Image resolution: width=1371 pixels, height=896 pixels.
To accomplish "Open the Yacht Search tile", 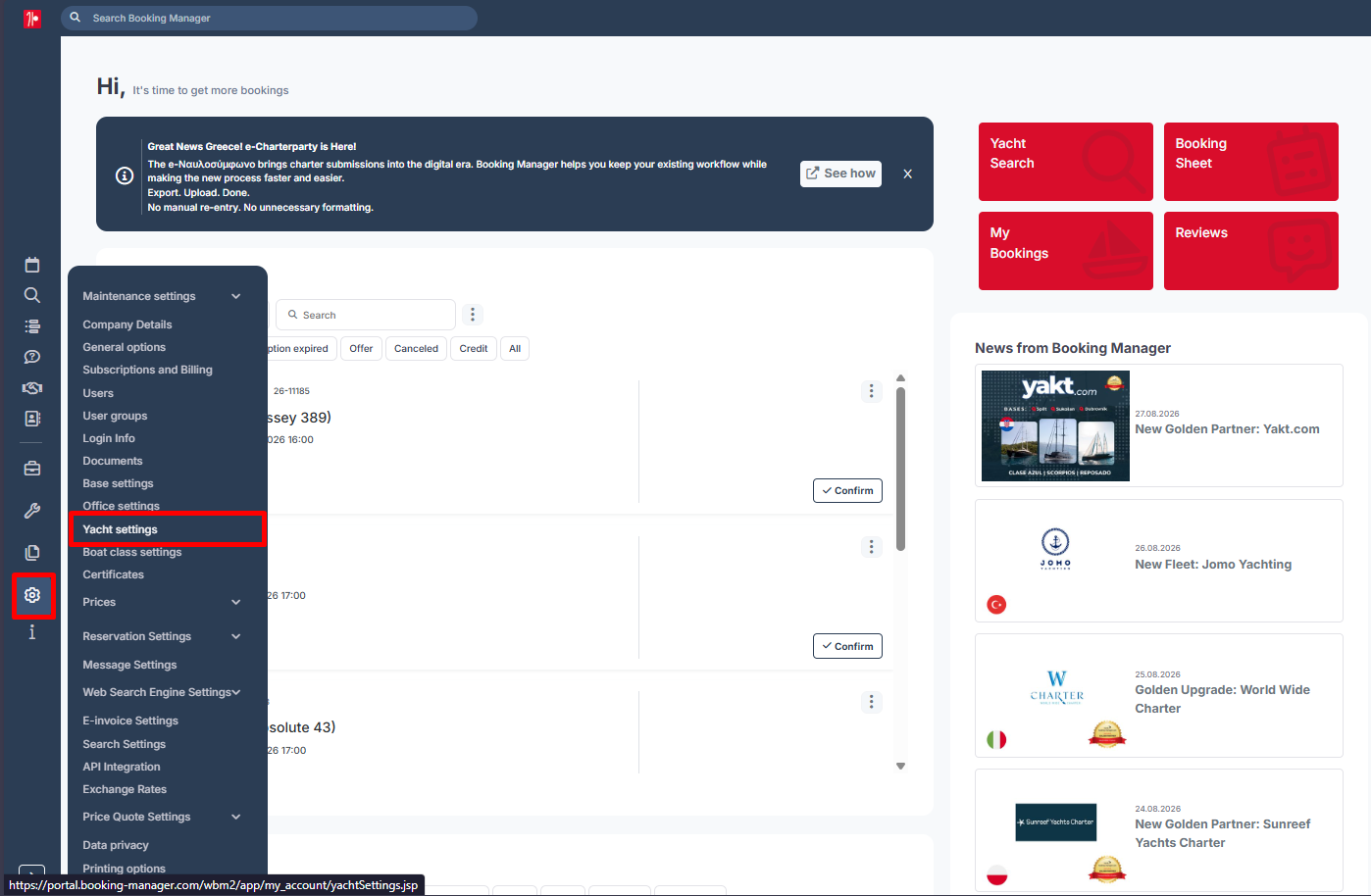I will pos(1066,162).
